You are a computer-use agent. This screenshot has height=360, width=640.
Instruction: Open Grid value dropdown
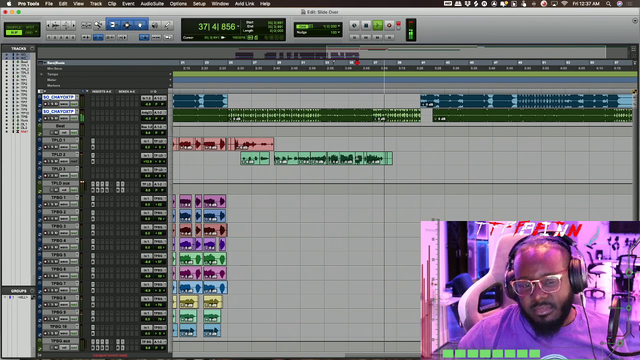(339, 26)
